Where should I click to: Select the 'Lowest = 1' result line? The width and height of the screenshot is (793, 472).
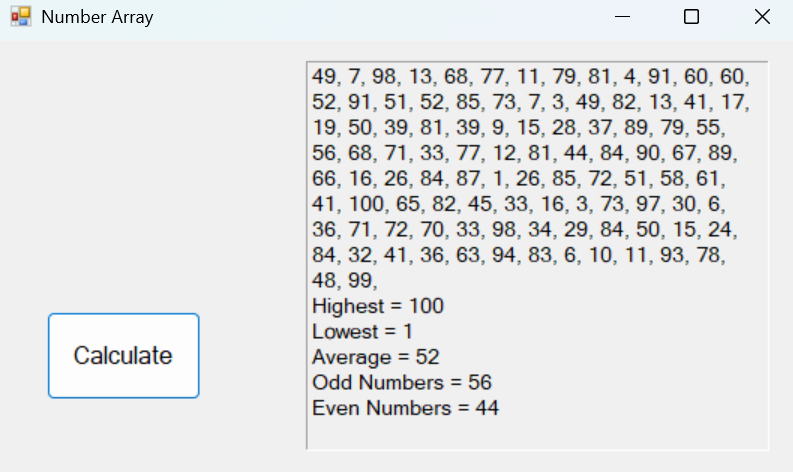tap(362, 332)
